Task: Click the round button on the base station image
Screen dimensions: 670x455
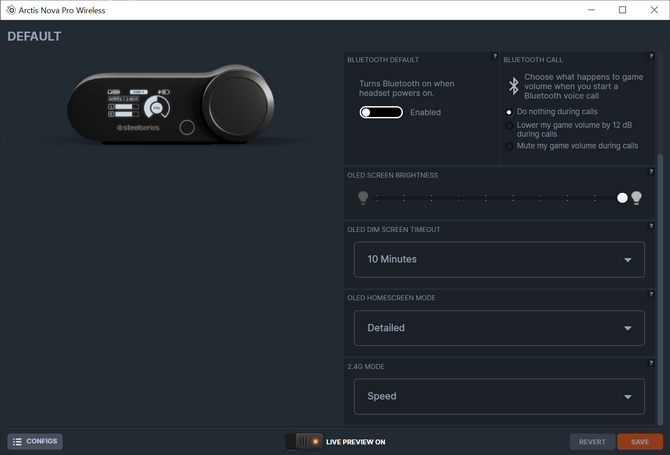Action: 187,127
